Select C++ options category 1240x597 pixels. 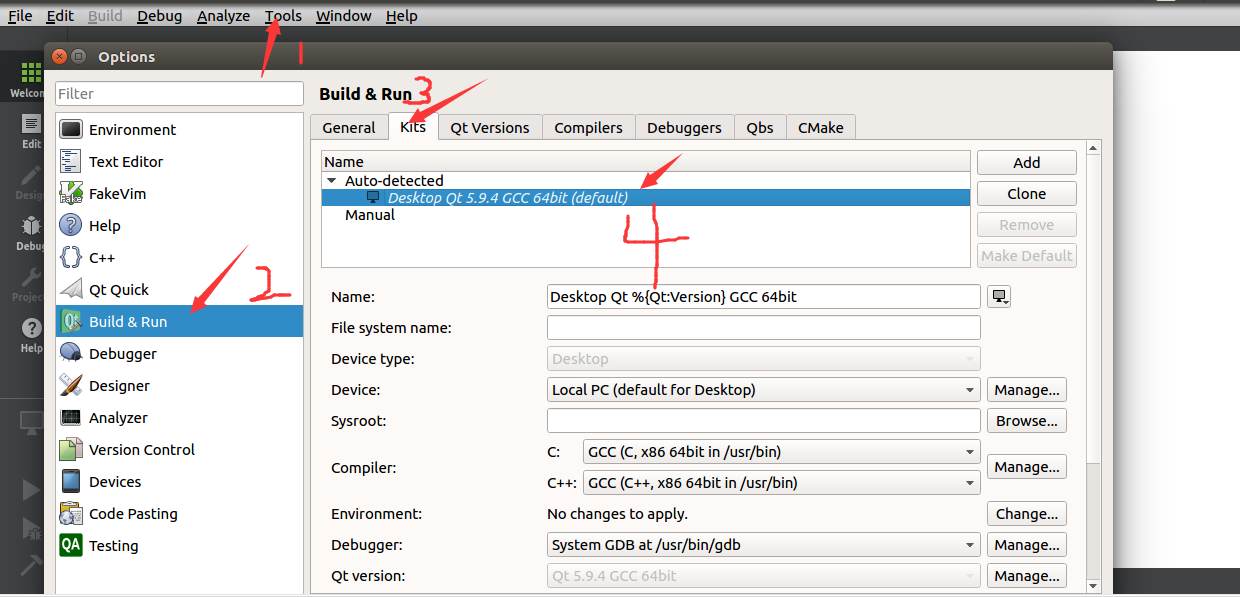[179, 258]
